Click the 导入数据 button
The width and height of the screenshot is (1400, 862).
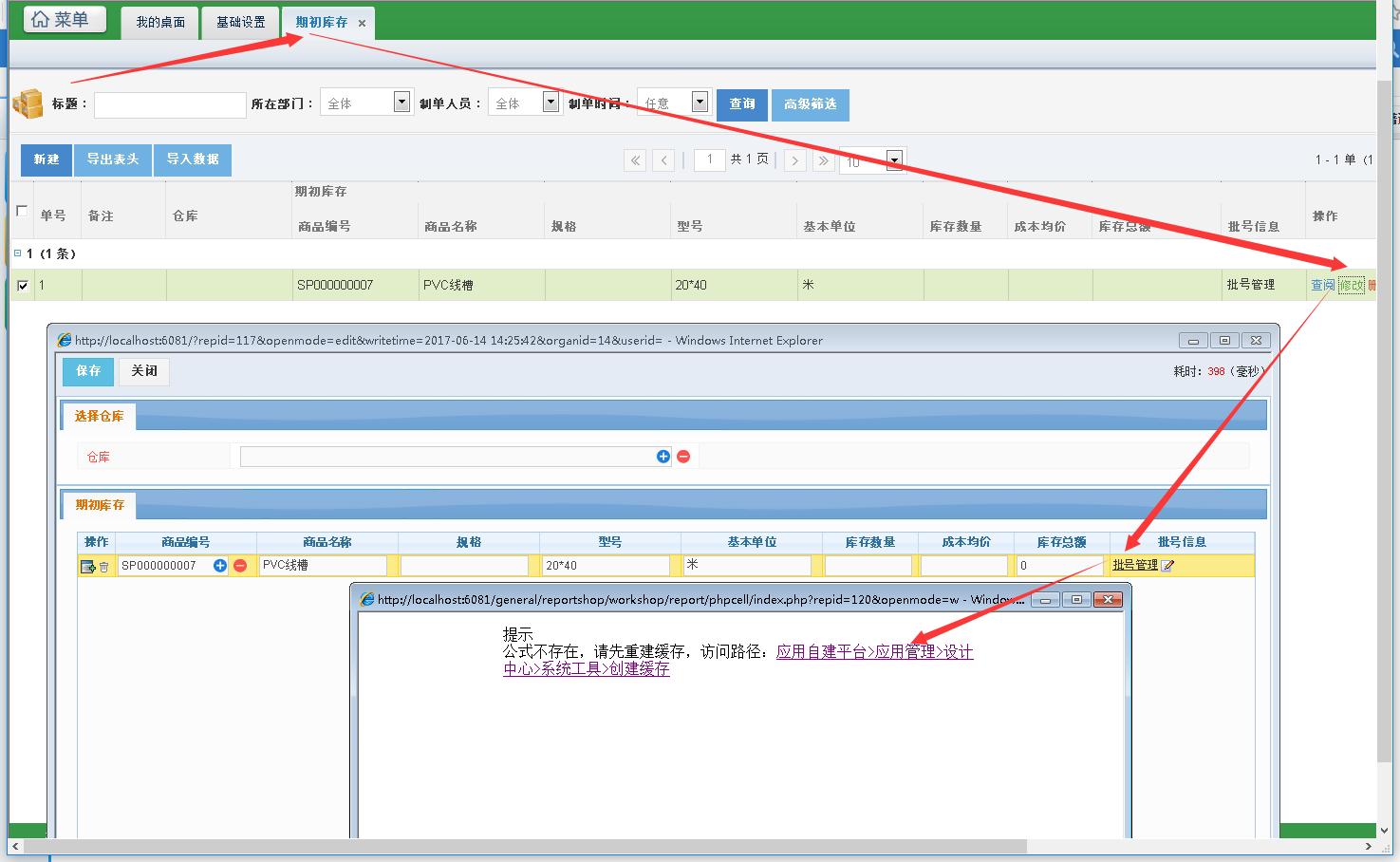click(193, 159)
